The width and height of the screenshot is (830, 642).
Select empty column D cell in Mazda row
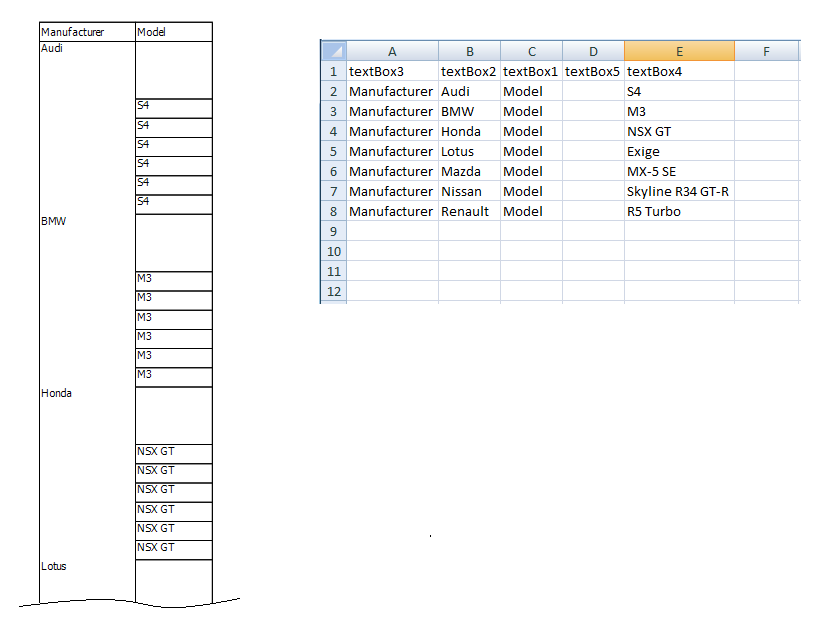pyautogui.click(x=593, y=171)
